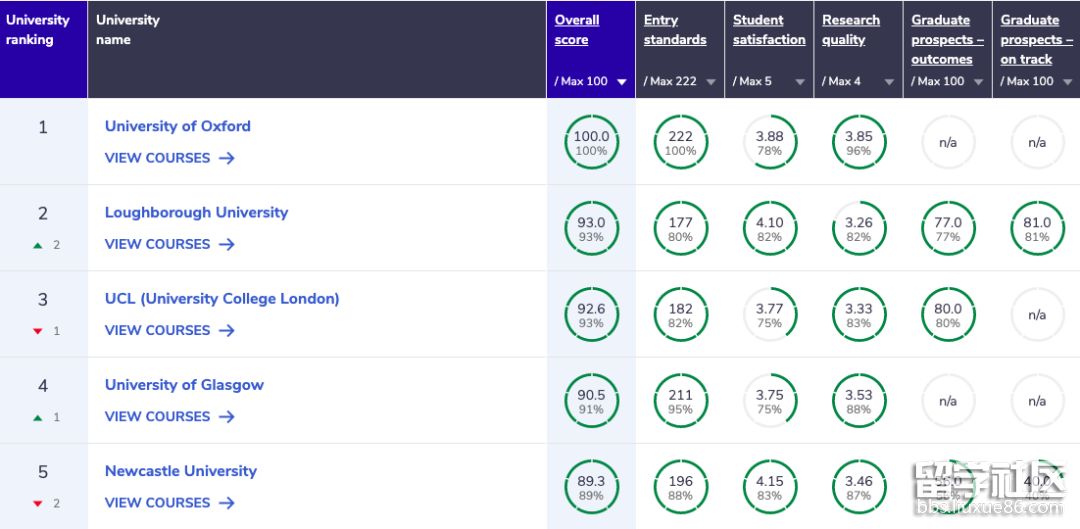Click Oxford's 100.0 overall score circle

[x=591, y=143]
